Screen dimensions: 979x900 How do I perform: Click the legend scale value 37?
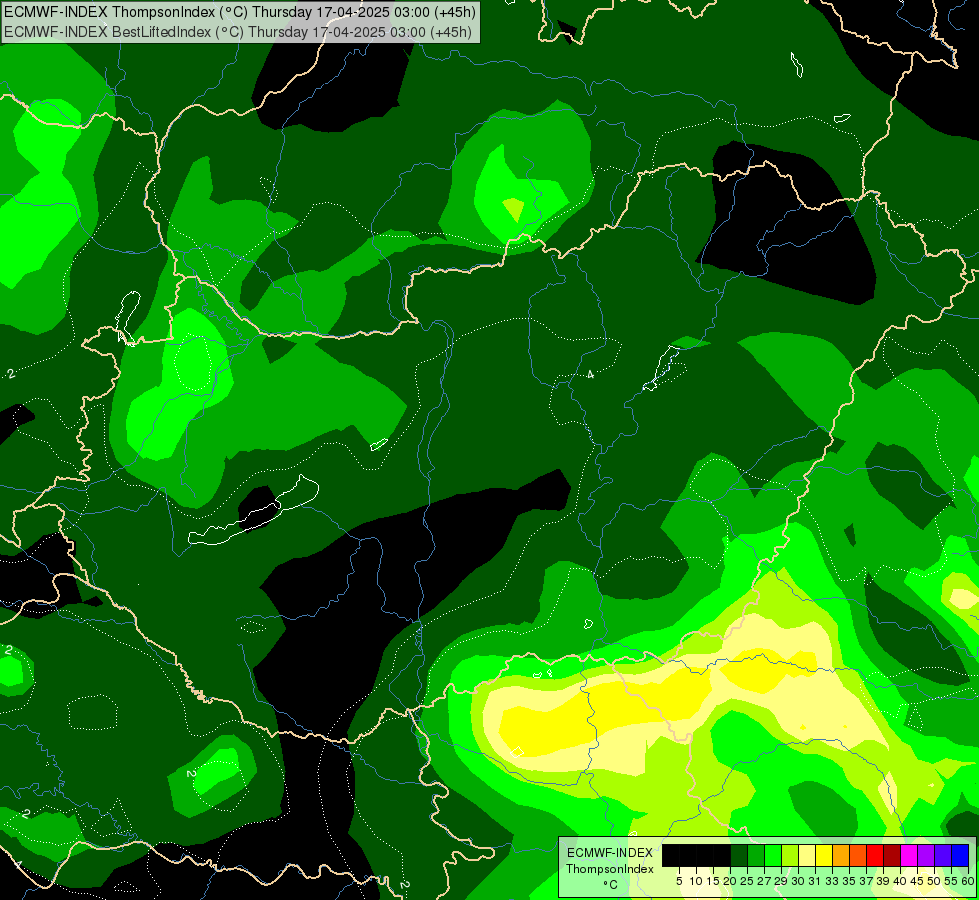[867, 881]
